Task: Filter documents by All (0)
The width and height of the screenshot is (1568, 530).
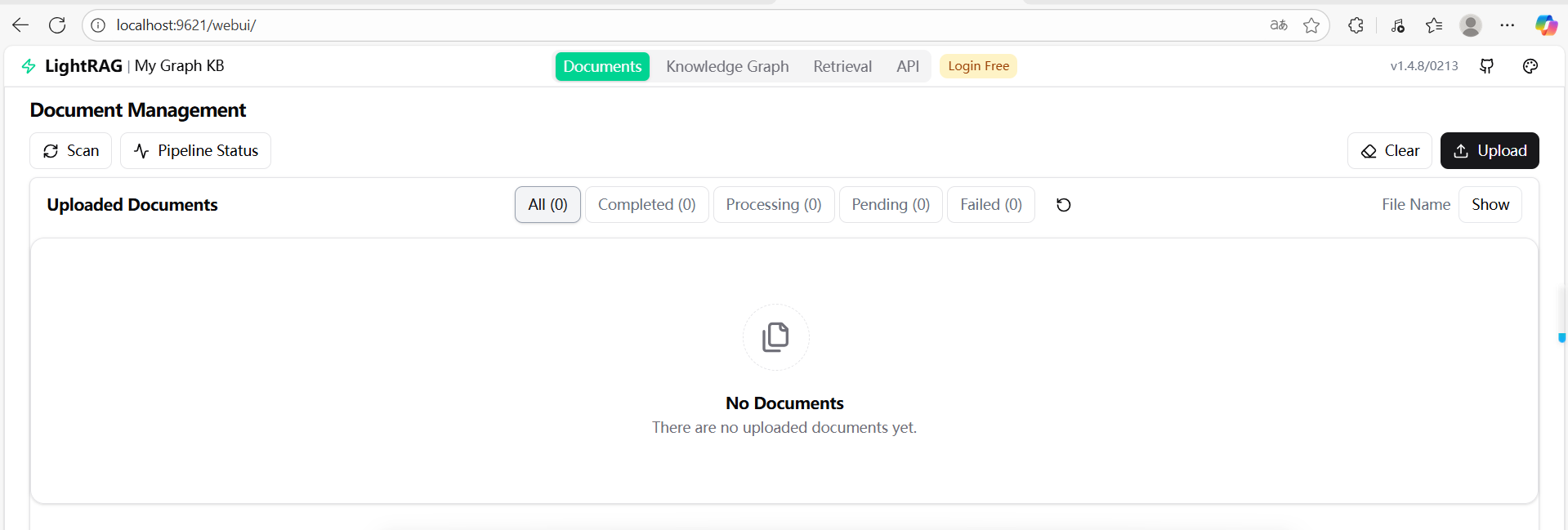Action: point(547,204)
